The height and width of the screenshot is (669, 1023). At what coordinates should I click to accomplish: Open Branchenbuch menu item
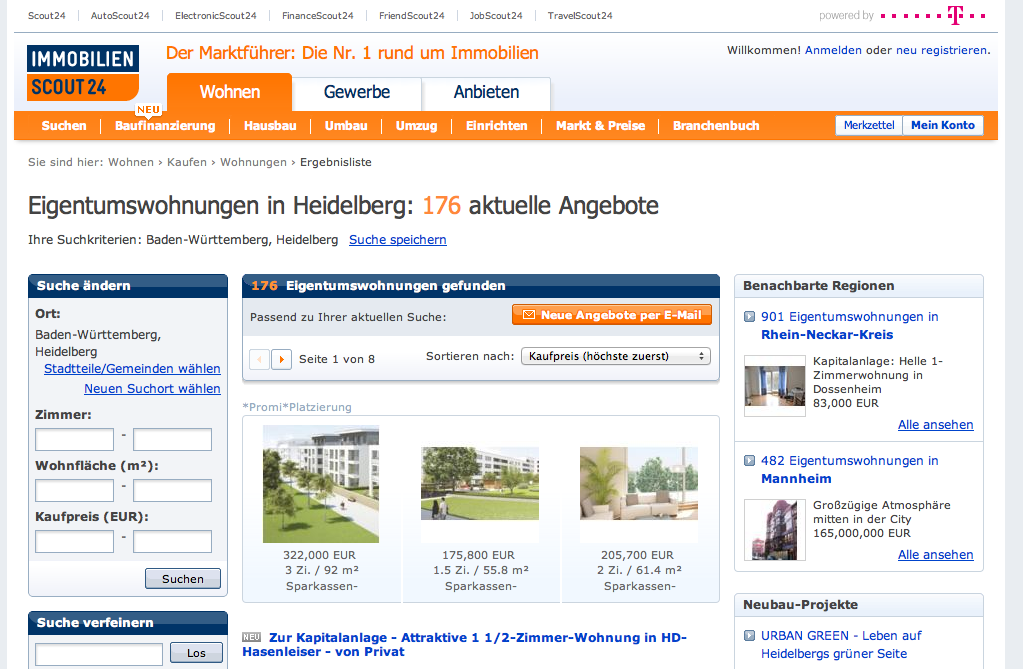(716, 126)
